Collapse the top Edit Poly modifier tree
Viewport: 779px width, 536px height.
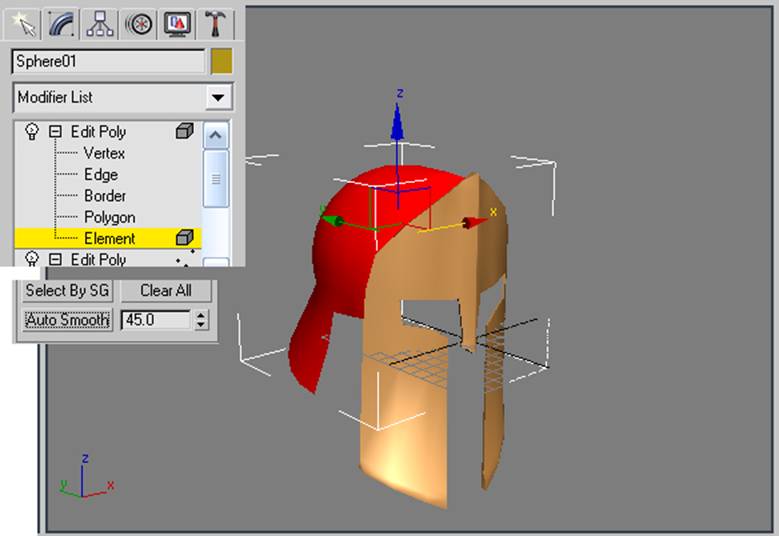(55, 132)
